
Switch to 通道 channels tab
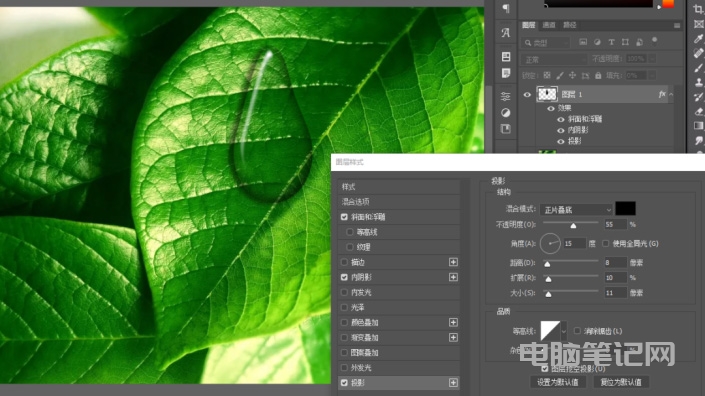click(x=549, y=25)
